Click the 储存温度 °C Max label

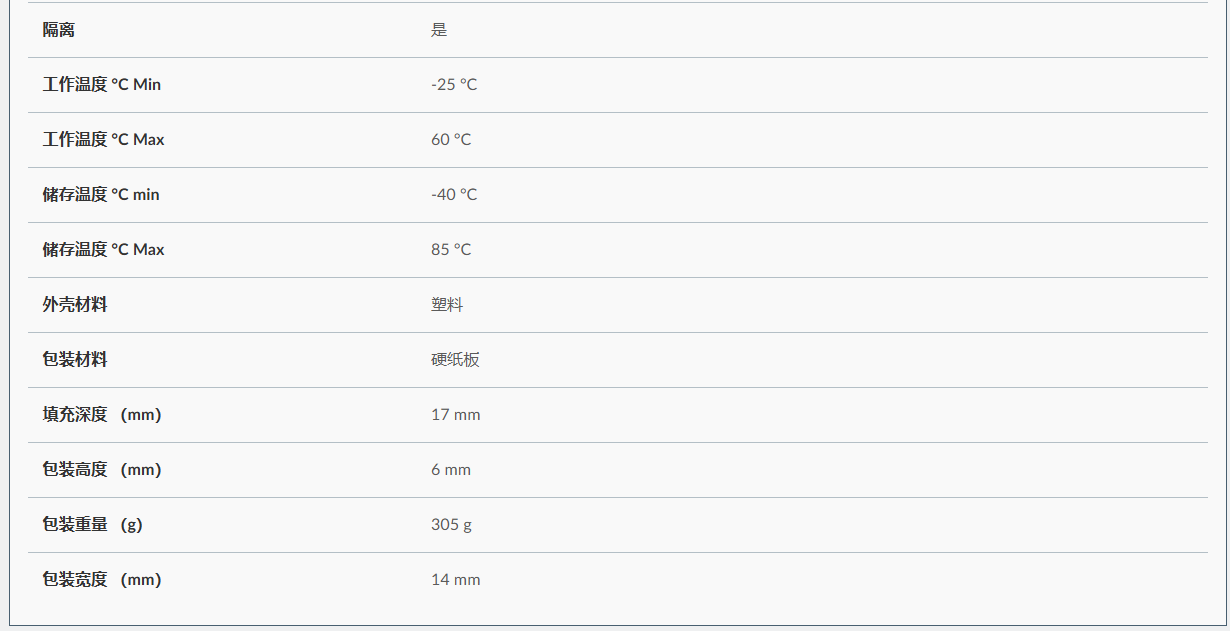tap(103, 250)
